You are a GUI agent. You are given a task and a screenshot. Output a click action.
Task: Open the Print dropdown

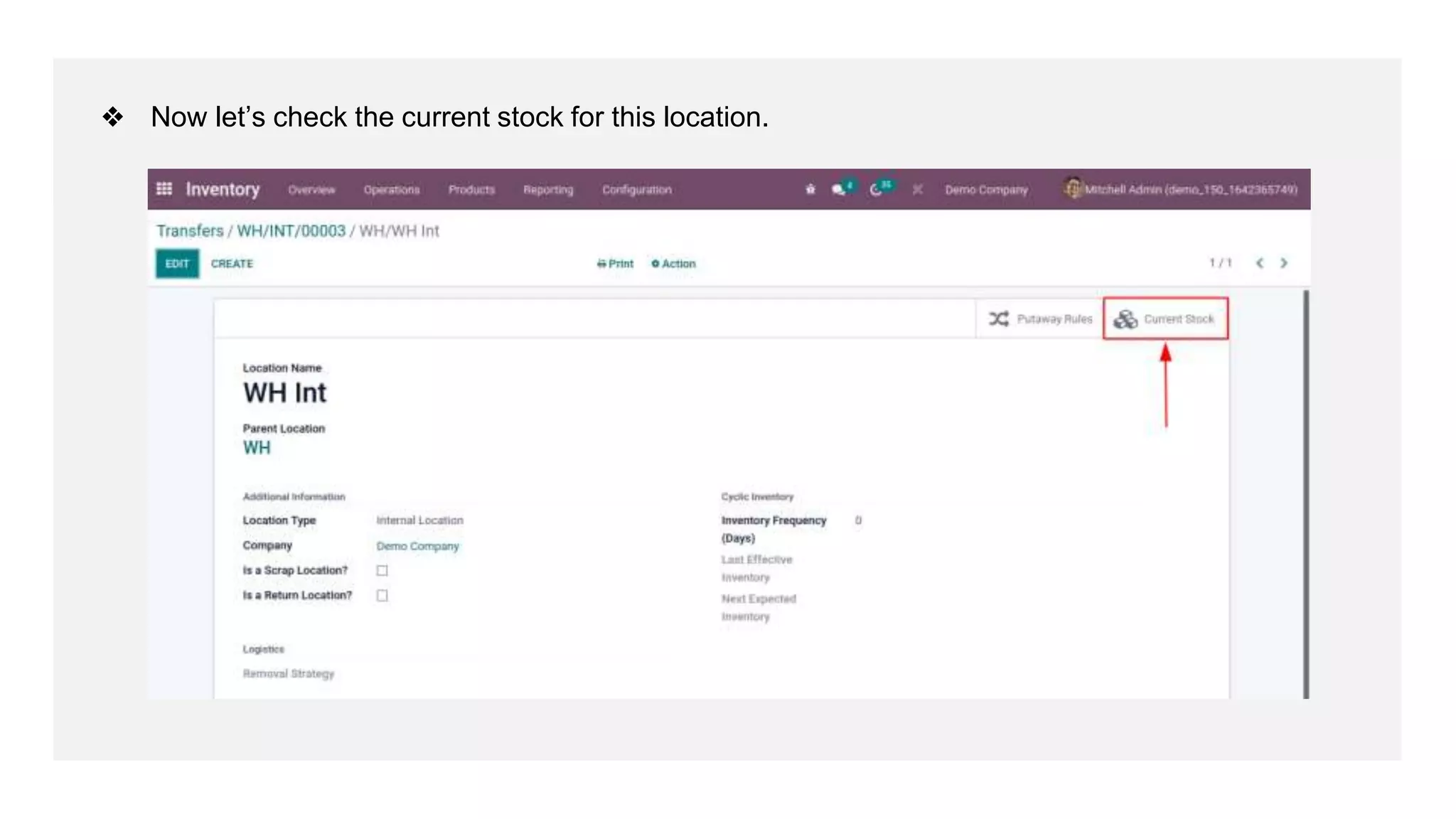615,264
